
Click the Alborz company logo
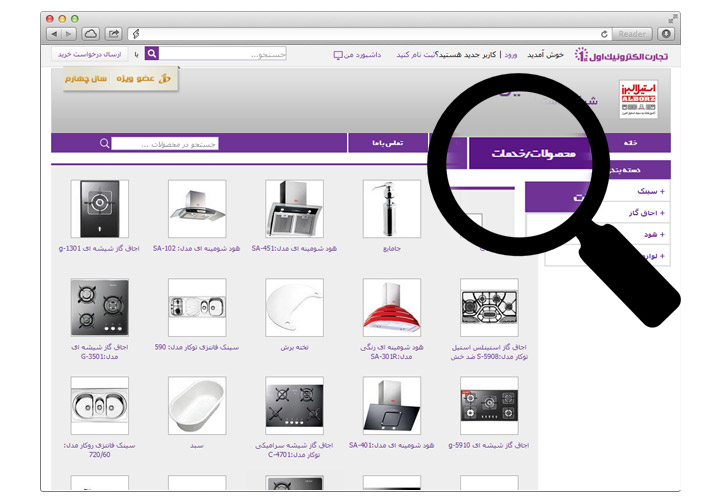[638, 99]
